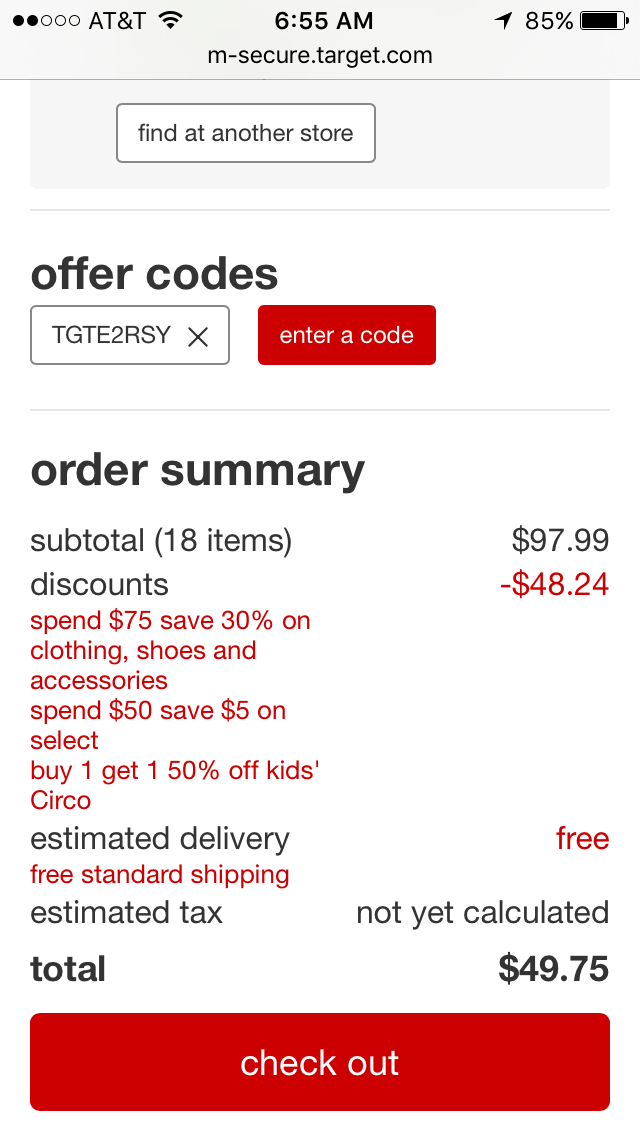Tap the free standard shipping text

pyautogui.click(x=159, y=874)
